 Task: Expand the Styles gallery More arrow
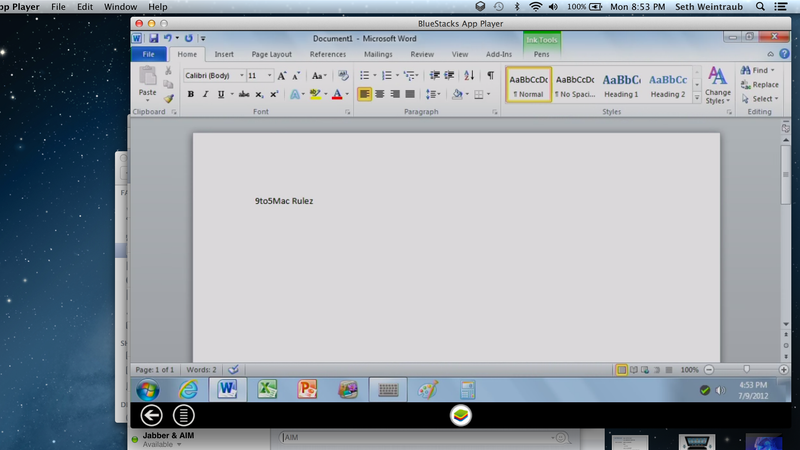pyautogui.click(x=697, y=97)
